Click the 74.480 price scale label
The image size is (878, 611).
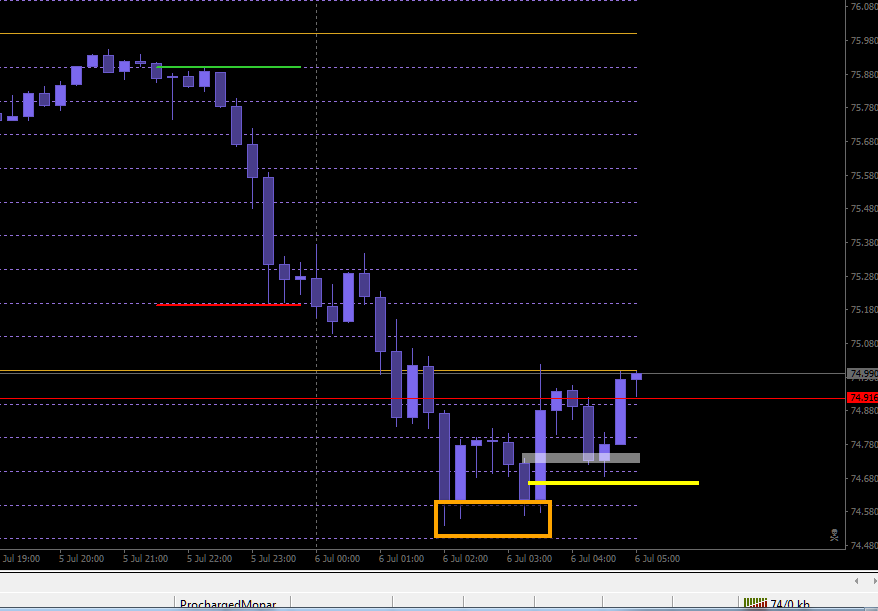click(x=864, y=545)
